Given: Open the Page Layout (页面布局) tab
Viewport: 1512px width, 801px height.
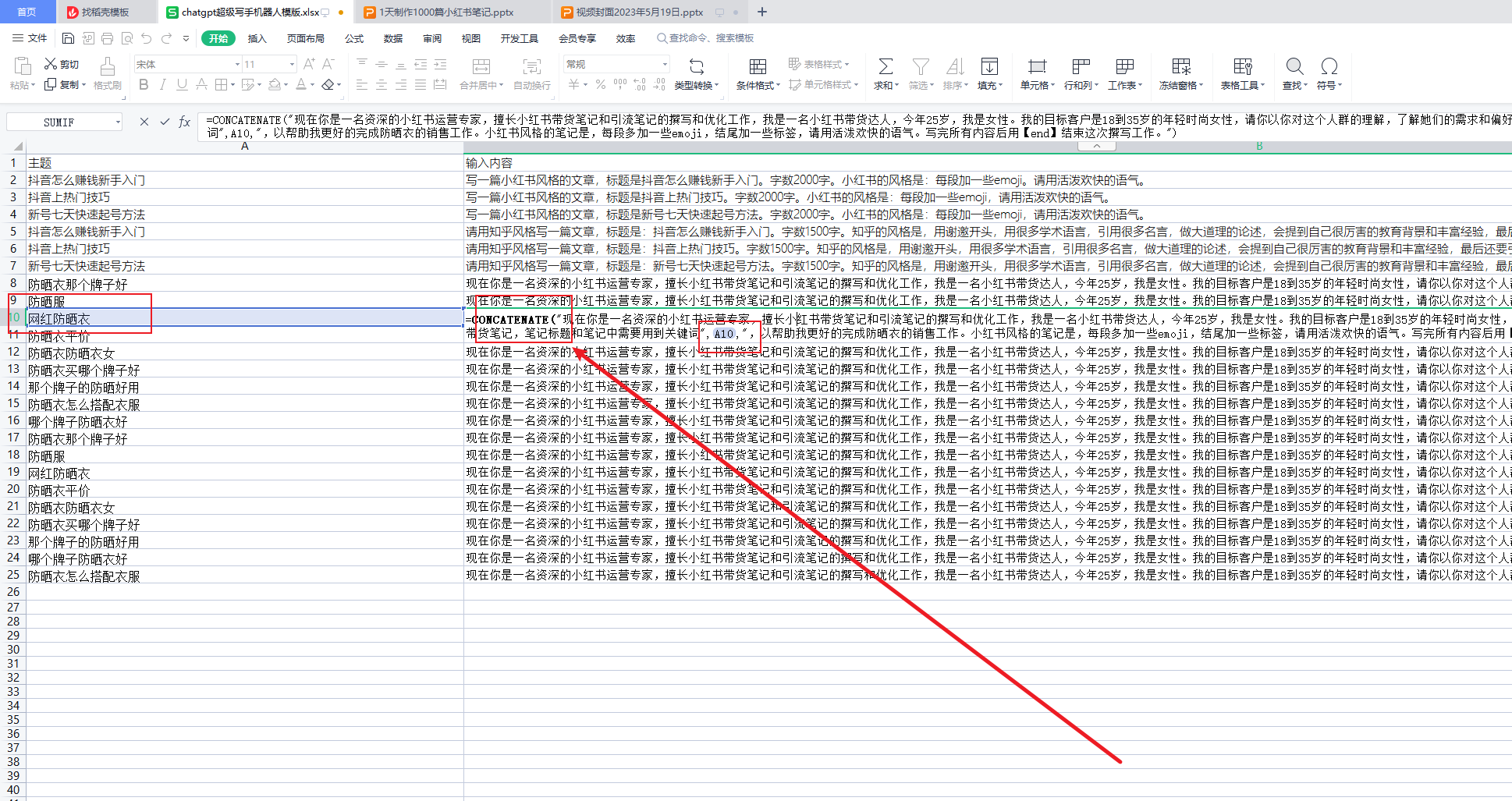Looking at the screenshot, I should [x=305, y=38].
